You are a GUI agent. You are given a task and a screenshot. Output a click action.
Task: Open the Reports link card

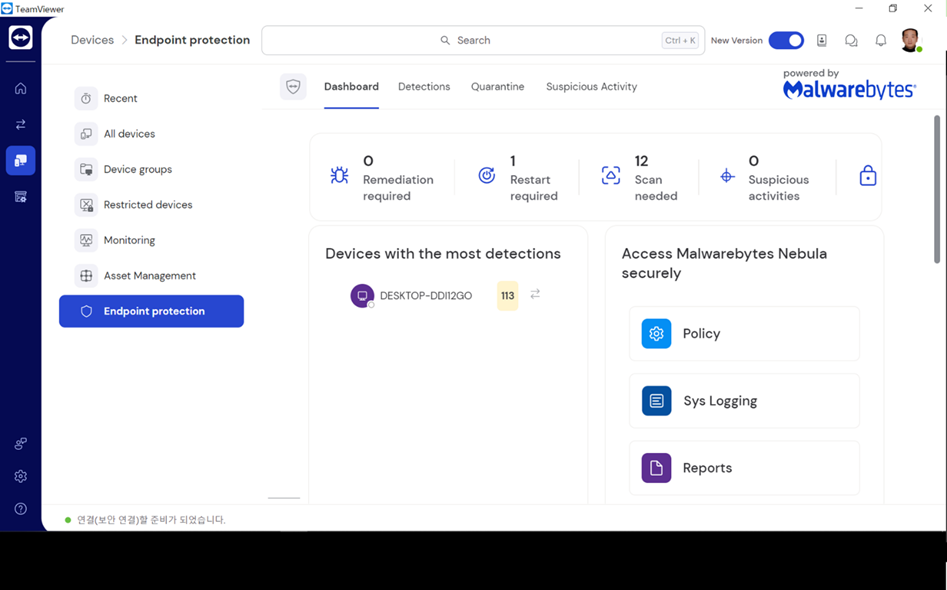744,468
